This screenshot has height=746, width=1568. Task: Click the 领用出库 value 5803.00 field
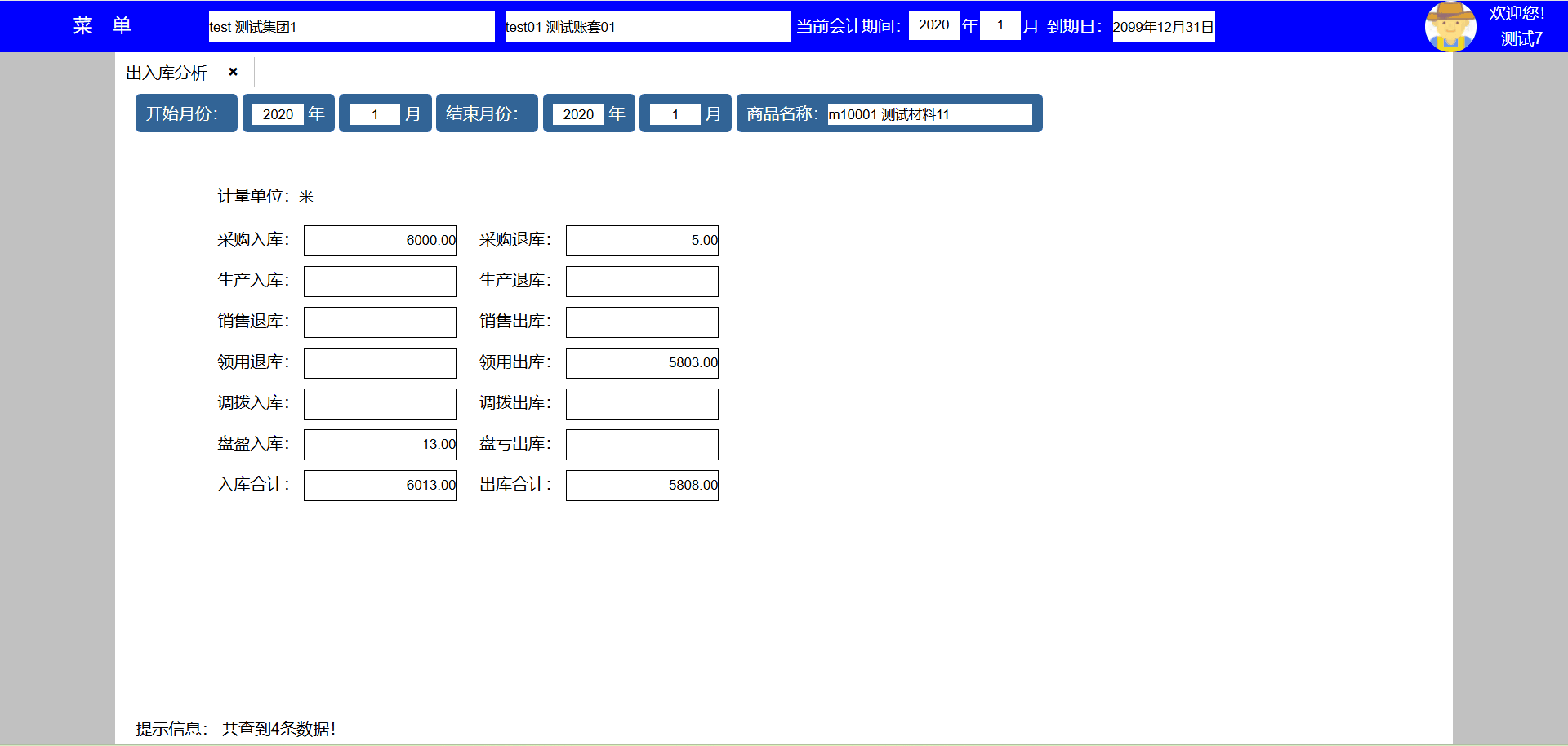pyautogui.click(x=642, y=362)
